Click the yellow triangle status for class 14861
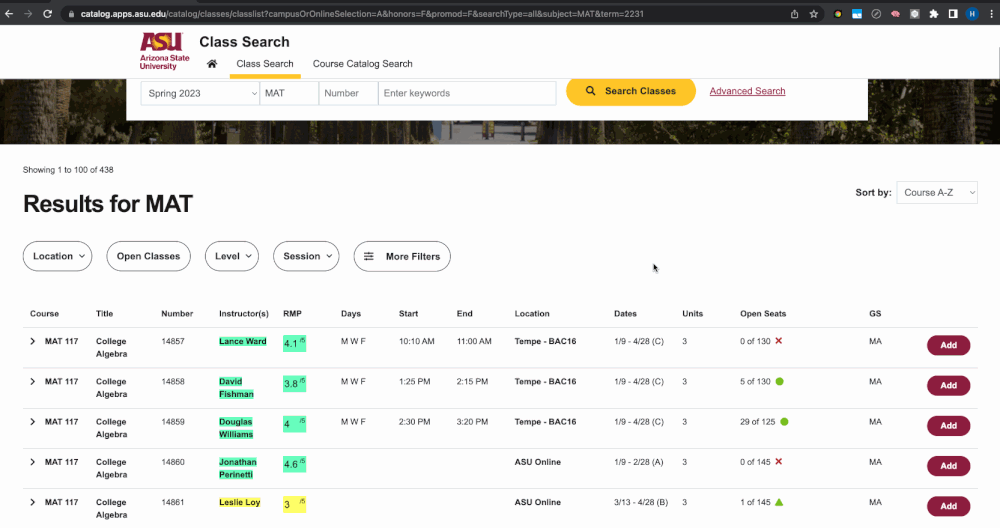This screenshot has width=1000, height=528. (x=779, y=502)
